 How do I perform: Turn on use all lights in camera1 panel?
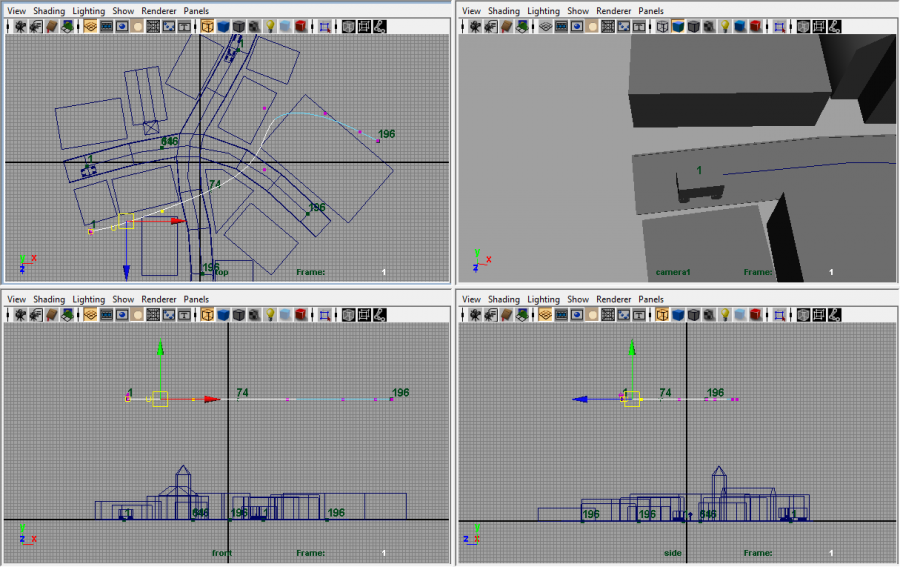[x=724, y=27]
